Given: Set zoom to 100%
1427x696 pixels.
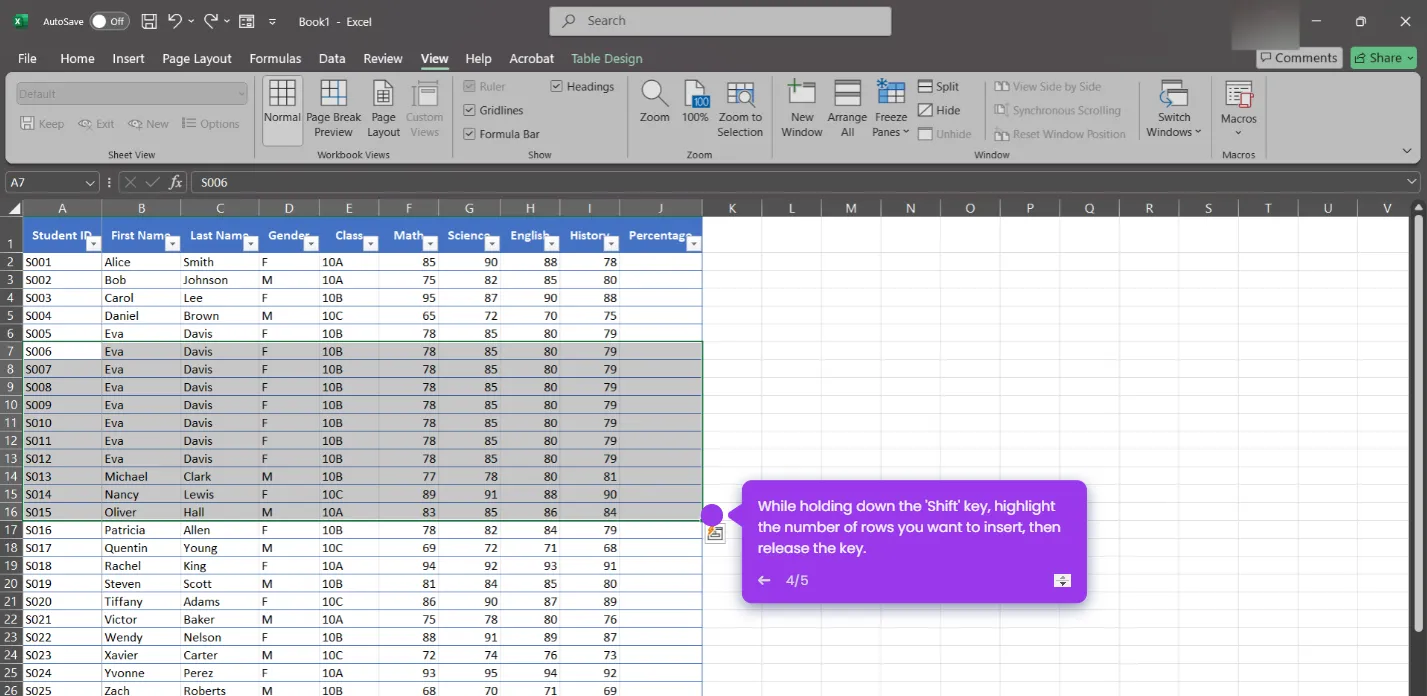Looking at the screenshot, I should point(695,101).
